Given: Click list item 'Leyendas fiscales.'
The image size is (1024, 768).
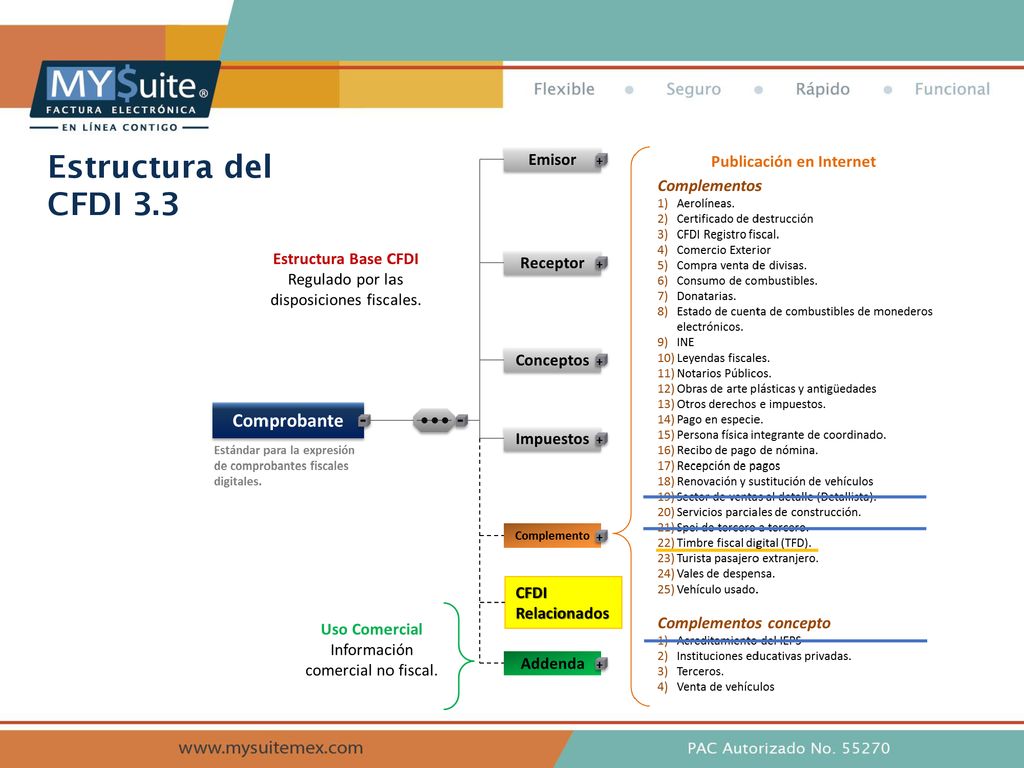Looking at the screenshot, I should (x=723, y=358).
